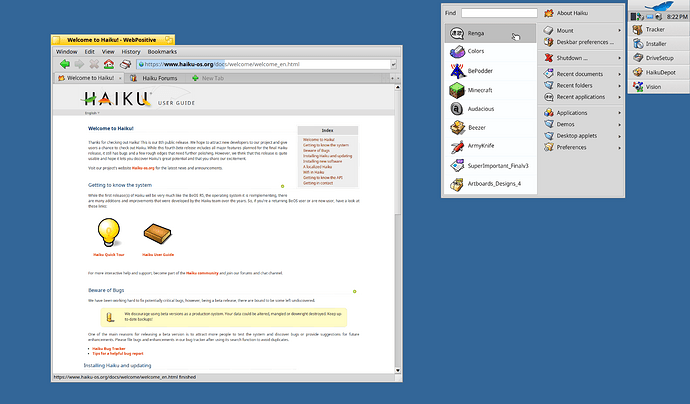
Task: Expand Desktop applets submenu
Action: [581, 136]
